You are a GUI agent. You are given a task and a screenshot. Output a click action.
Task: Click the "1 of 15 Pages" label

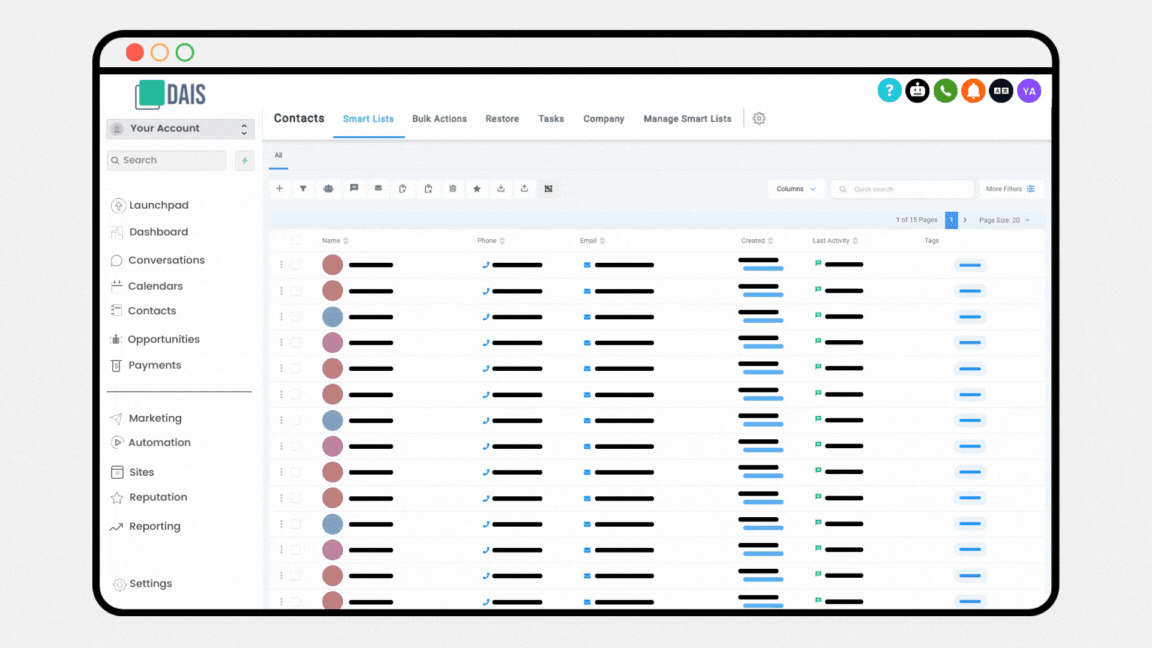click(x=916, y=220)
